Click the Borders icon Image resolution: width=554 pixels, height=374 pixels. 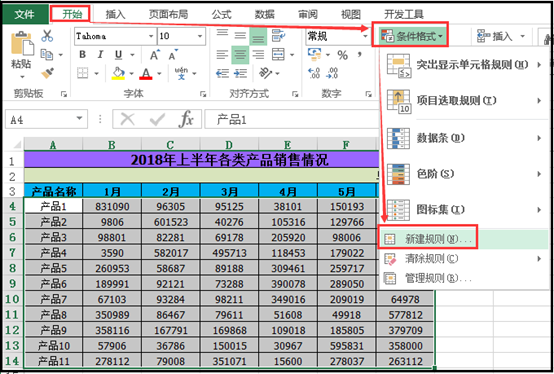(83, 73)
